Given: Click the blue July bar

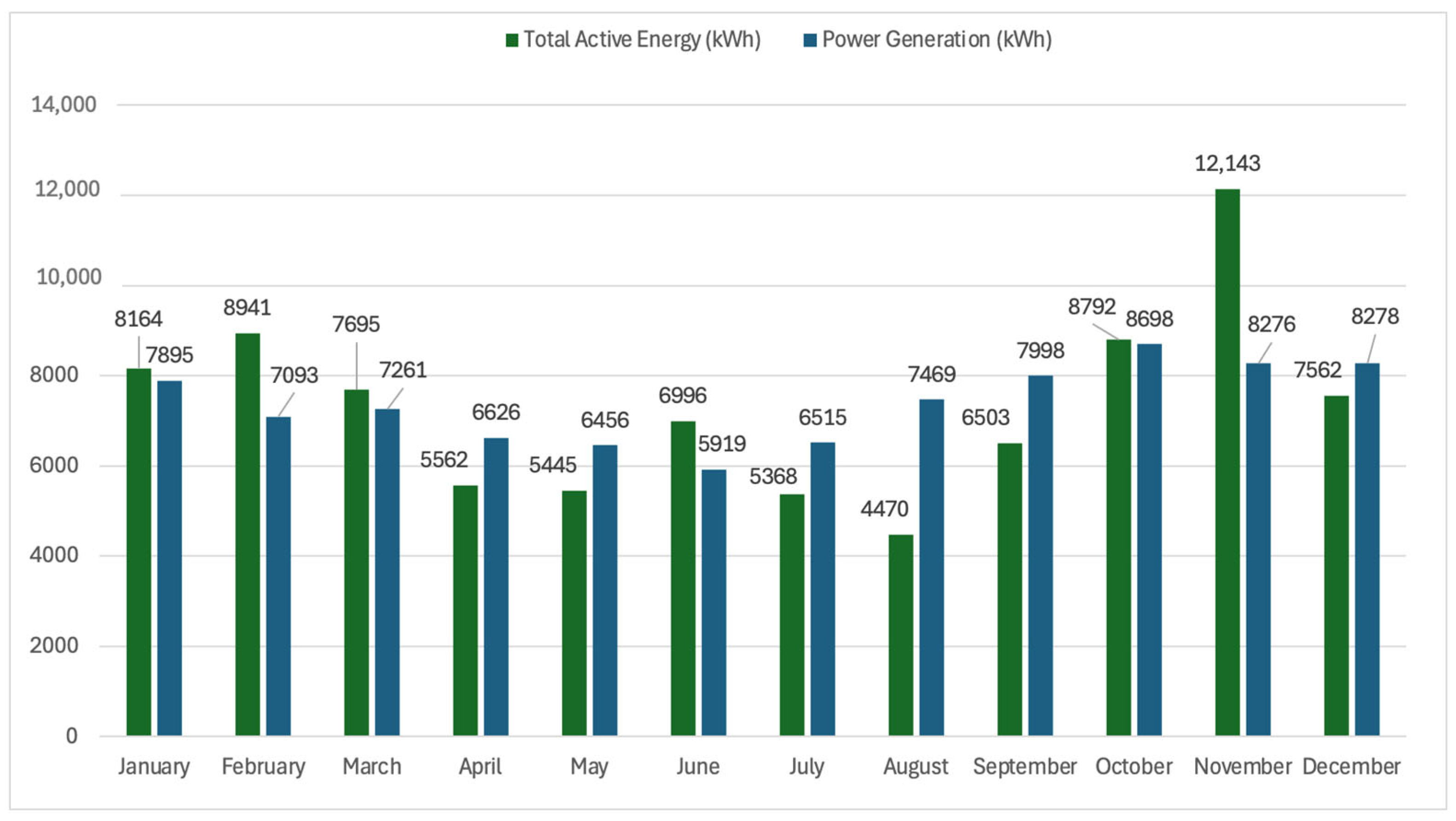Looking at the screenshot, I should click(x=823, y=589).
